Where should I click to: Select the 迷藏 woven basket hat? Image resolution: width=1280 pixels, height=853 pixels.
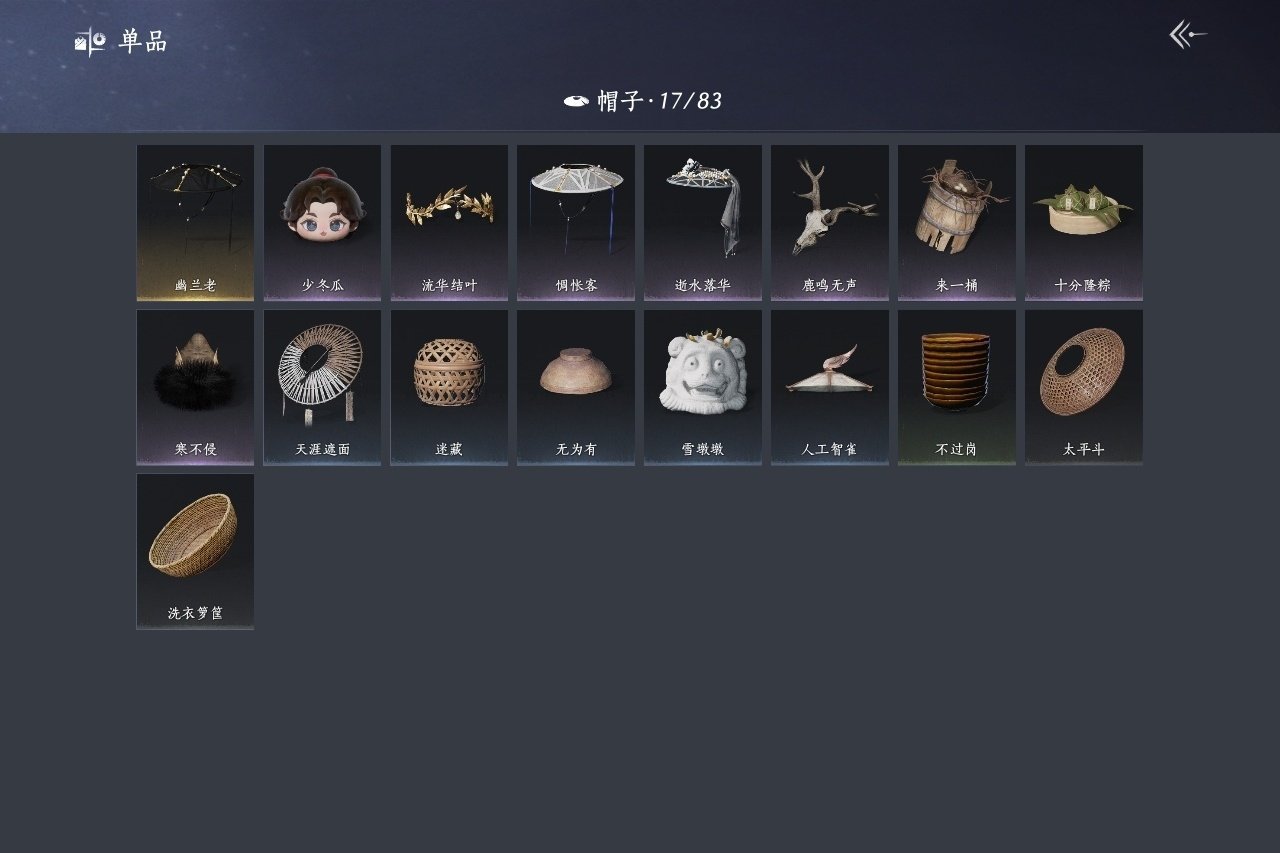pyautogui.click(x=449, y=387)
